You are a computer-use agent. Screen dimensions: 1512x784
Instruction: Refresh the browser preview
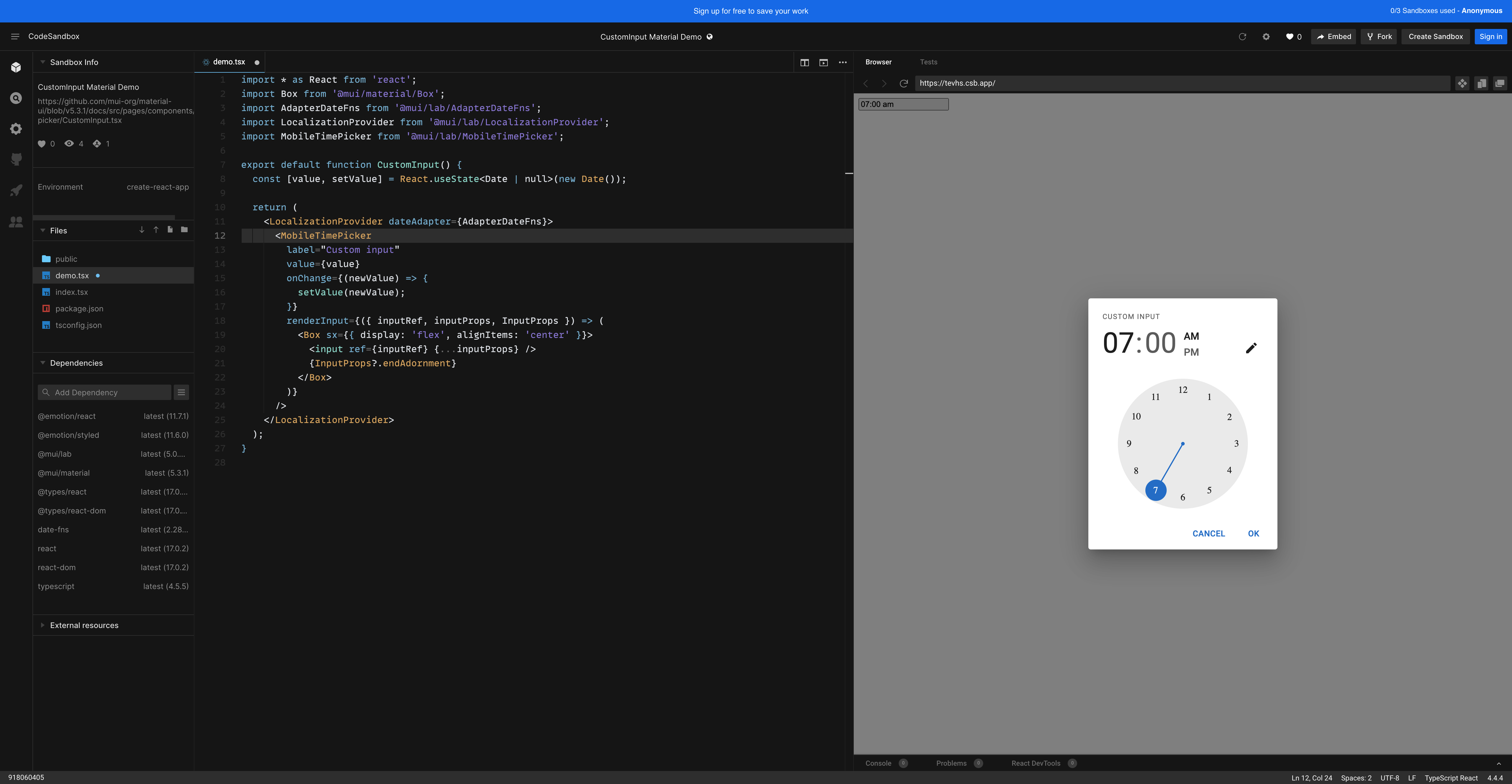[904, 83]
